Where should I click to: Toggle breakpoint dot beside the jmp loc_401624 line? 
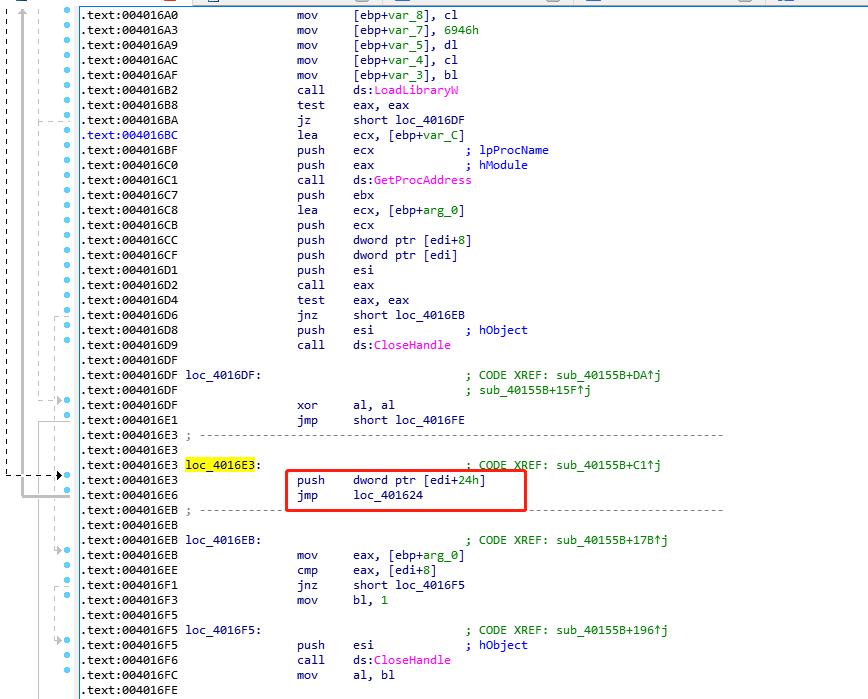(x=66, y=495)
